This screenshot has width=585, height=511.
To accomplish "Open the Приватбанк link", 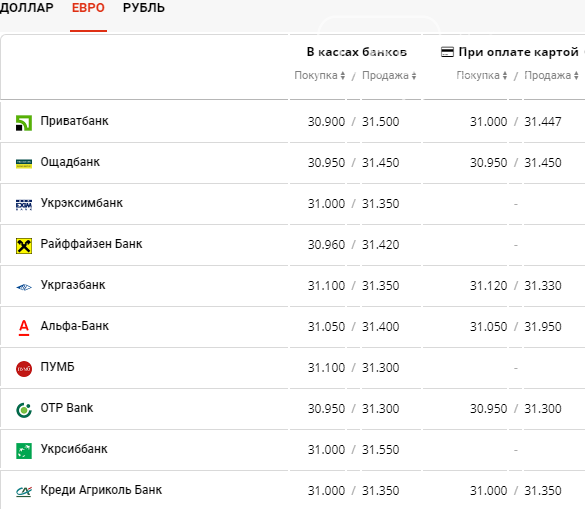I will point(74,121).
